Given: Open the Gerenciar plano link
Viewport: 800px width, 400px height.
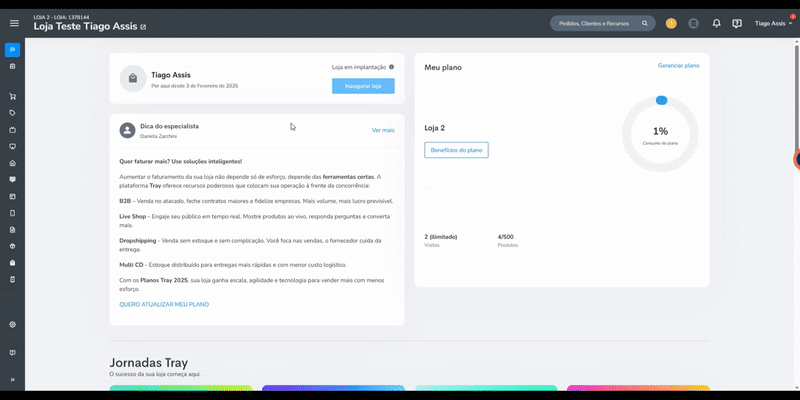Looking at the screenshot, I should tap(679, 66).
